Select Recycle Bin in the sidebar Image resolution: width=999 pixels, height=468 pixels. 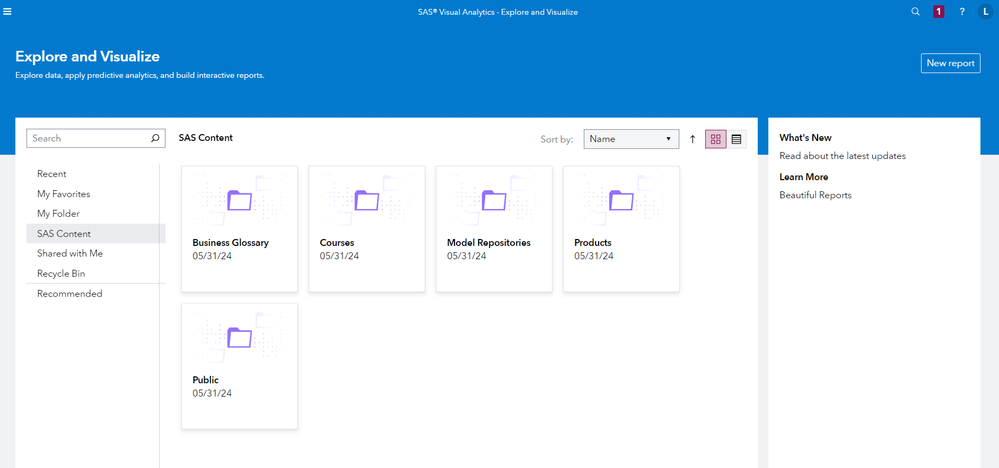(96, 274)
